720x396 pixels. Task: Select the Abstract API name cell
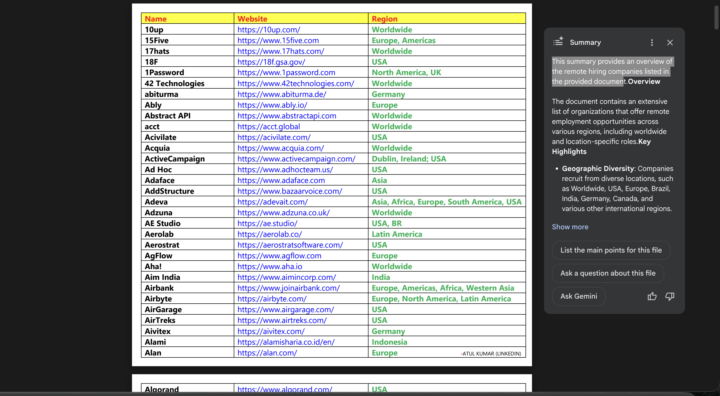coord(187,116)
